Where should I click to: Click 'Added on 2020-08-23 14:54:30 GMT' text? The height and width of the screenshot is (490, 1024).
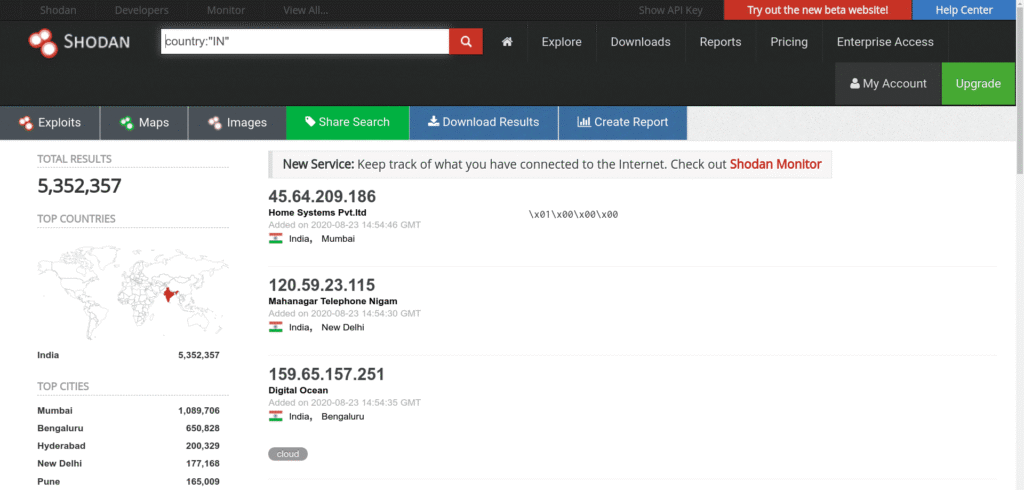click(345, 314)
